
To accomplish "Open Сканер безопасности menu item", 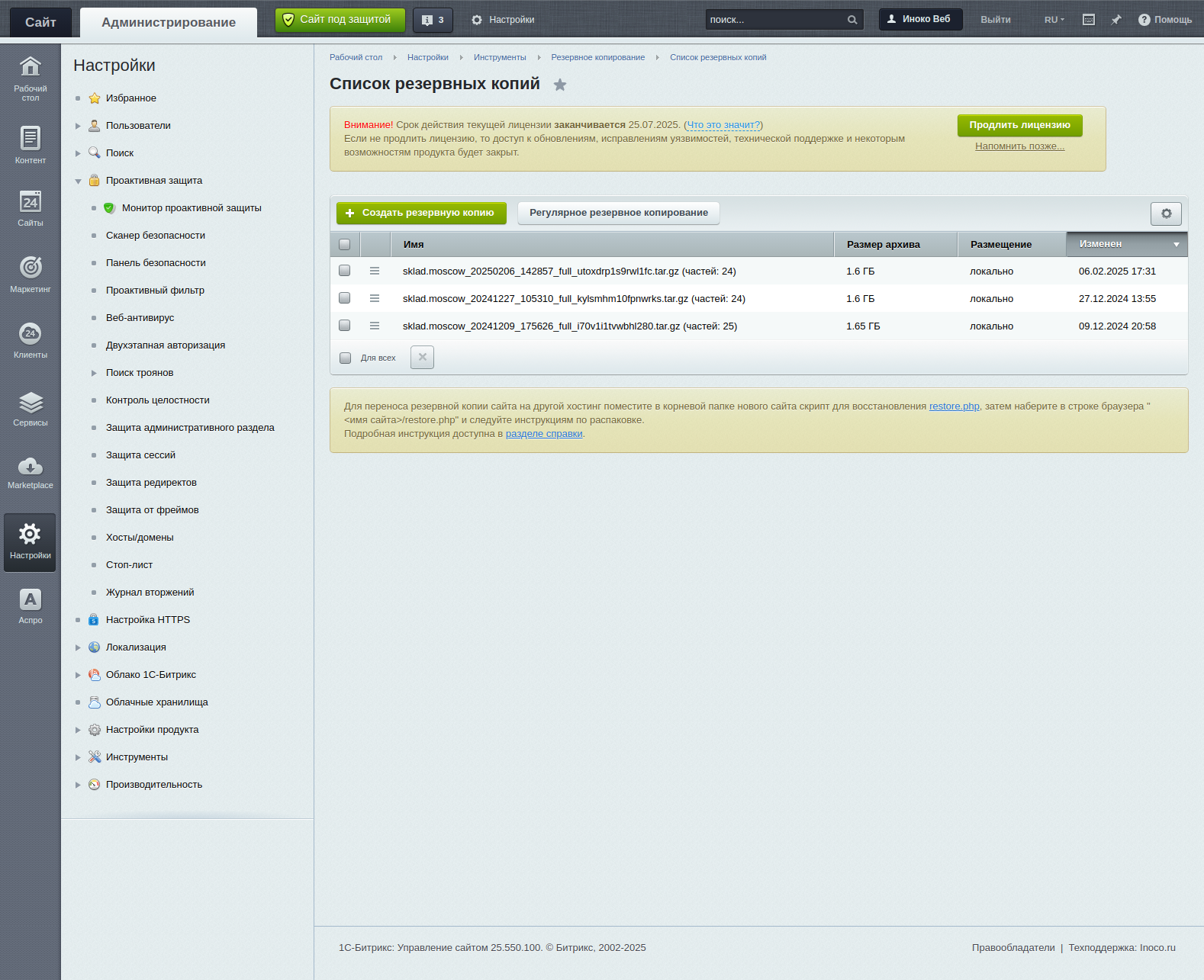I will click(156, 236).
